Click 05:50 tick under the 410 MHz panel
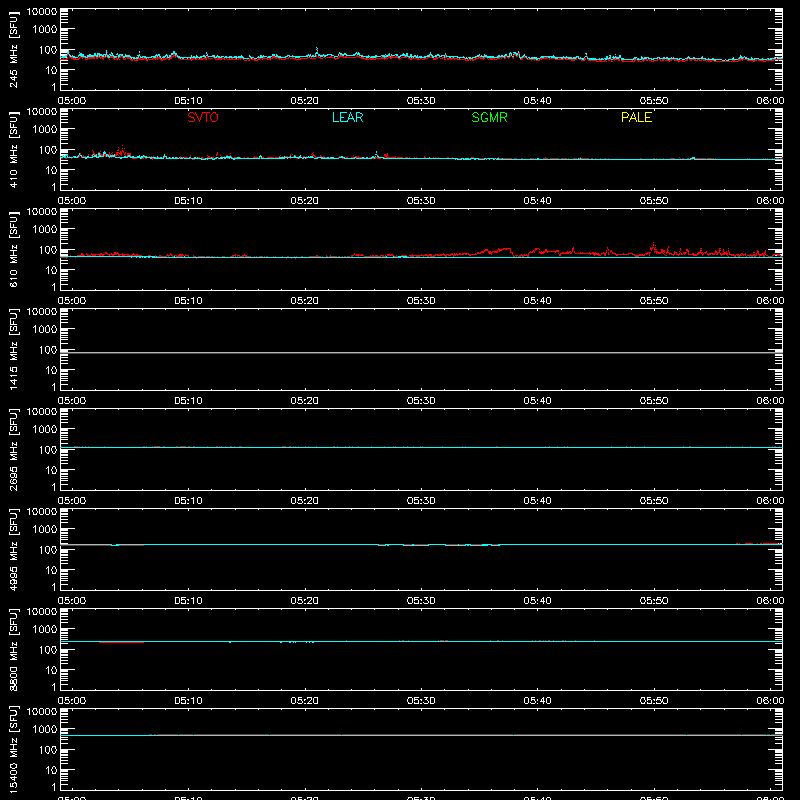The image size is (800, 800). click(654, 201)
